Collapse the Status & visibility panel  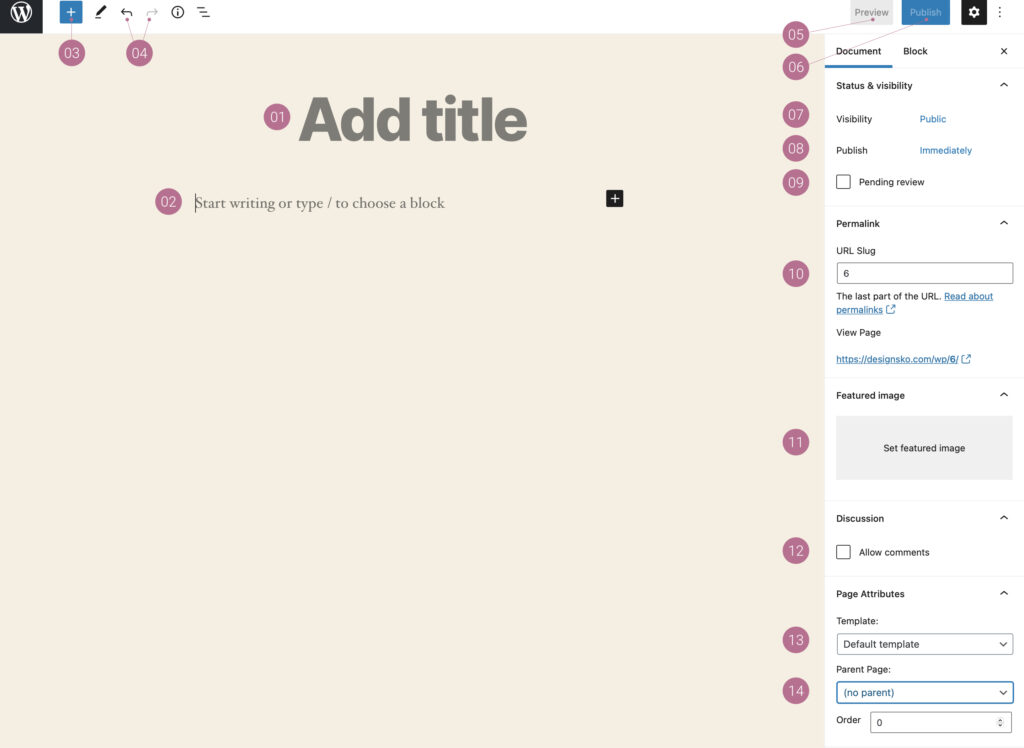1004,85
